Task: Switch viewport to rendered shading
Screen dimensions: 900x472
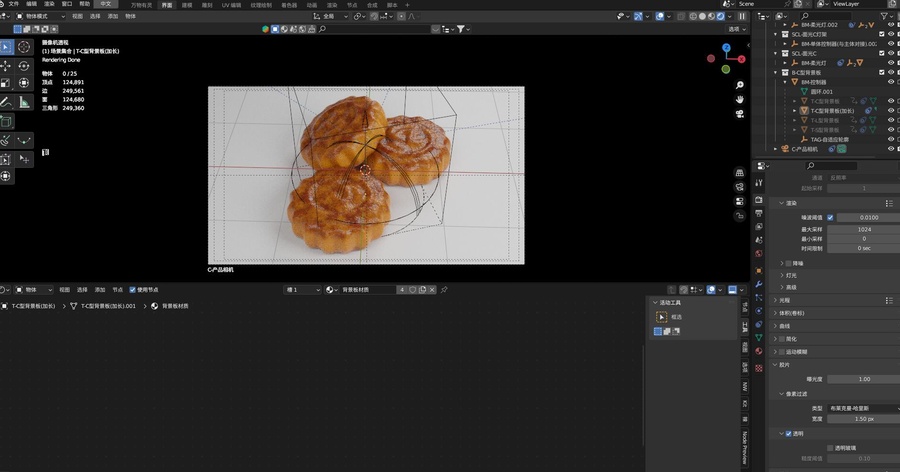Action: tap(720, 17)
